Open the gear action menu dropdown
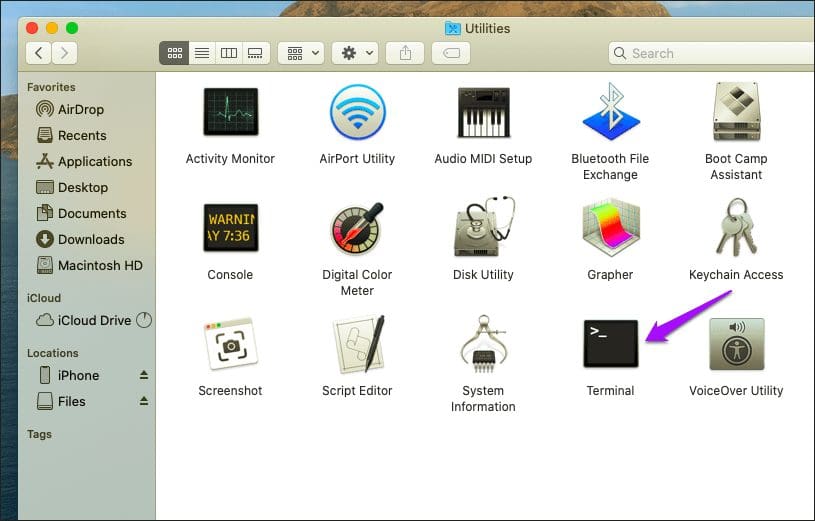The height and width of the screenshot is (521, 815). [x=355, y=53]
